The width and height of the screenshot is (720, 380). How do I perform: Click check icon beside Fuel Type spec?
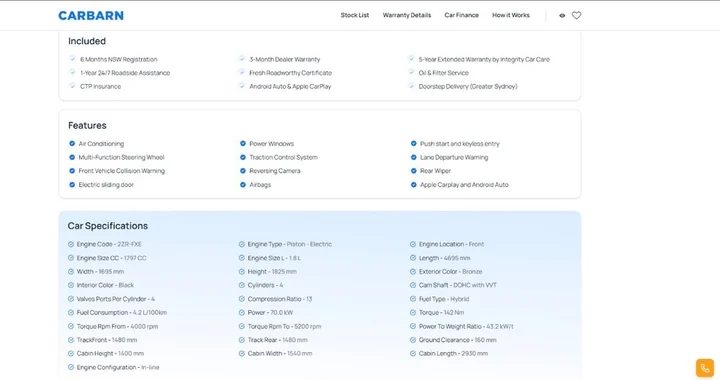413,299
